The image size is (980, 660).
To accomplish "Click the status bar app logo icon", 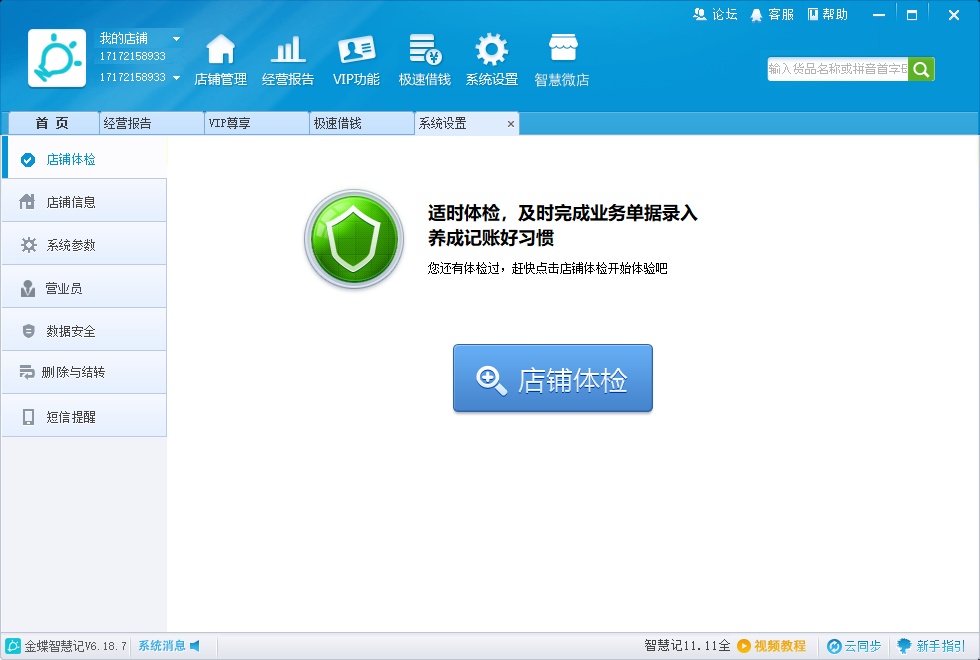I will coord(12,646).
